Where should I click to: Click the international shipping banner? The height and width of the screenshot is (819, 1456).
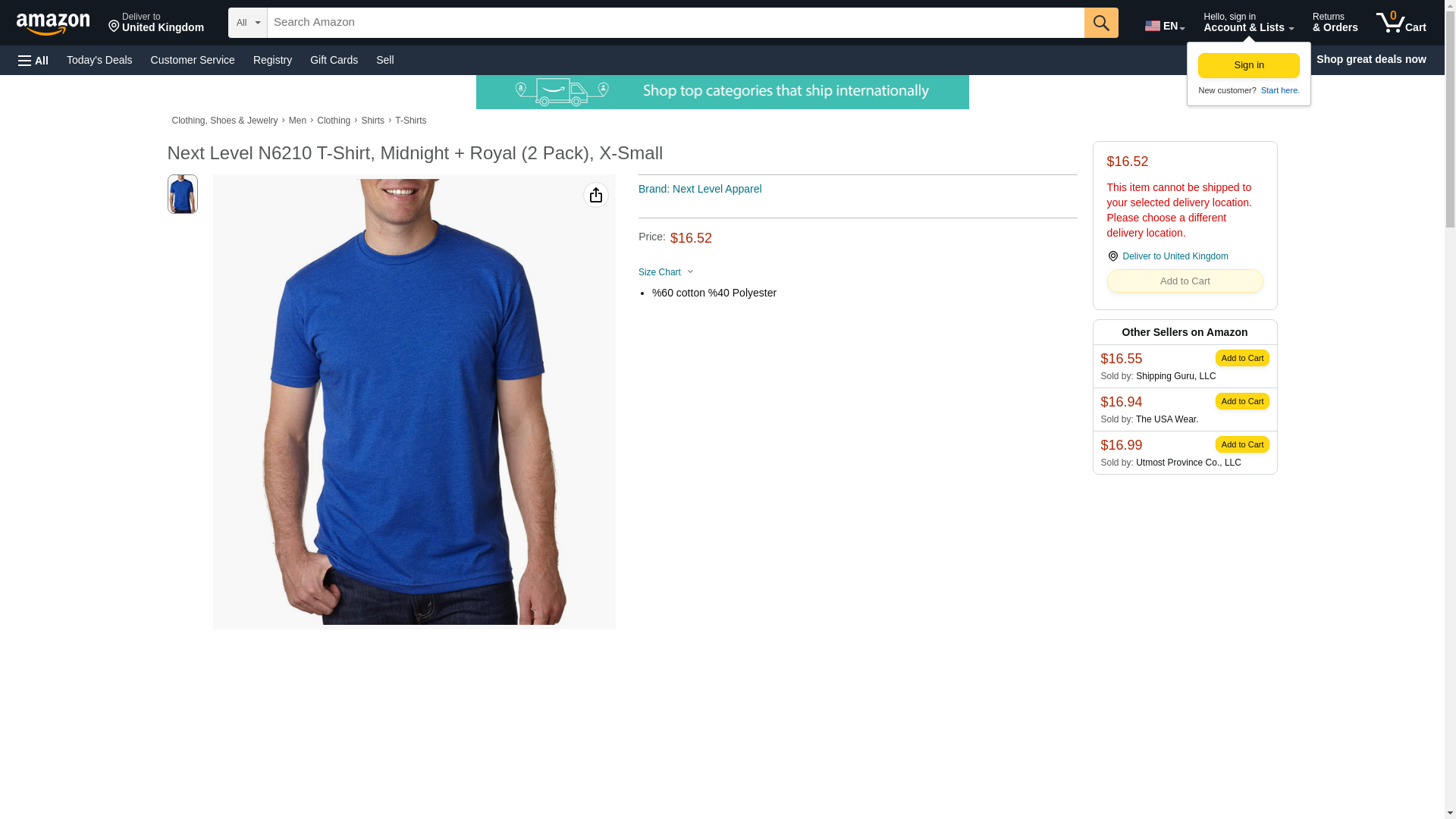[x=722, y=92]
